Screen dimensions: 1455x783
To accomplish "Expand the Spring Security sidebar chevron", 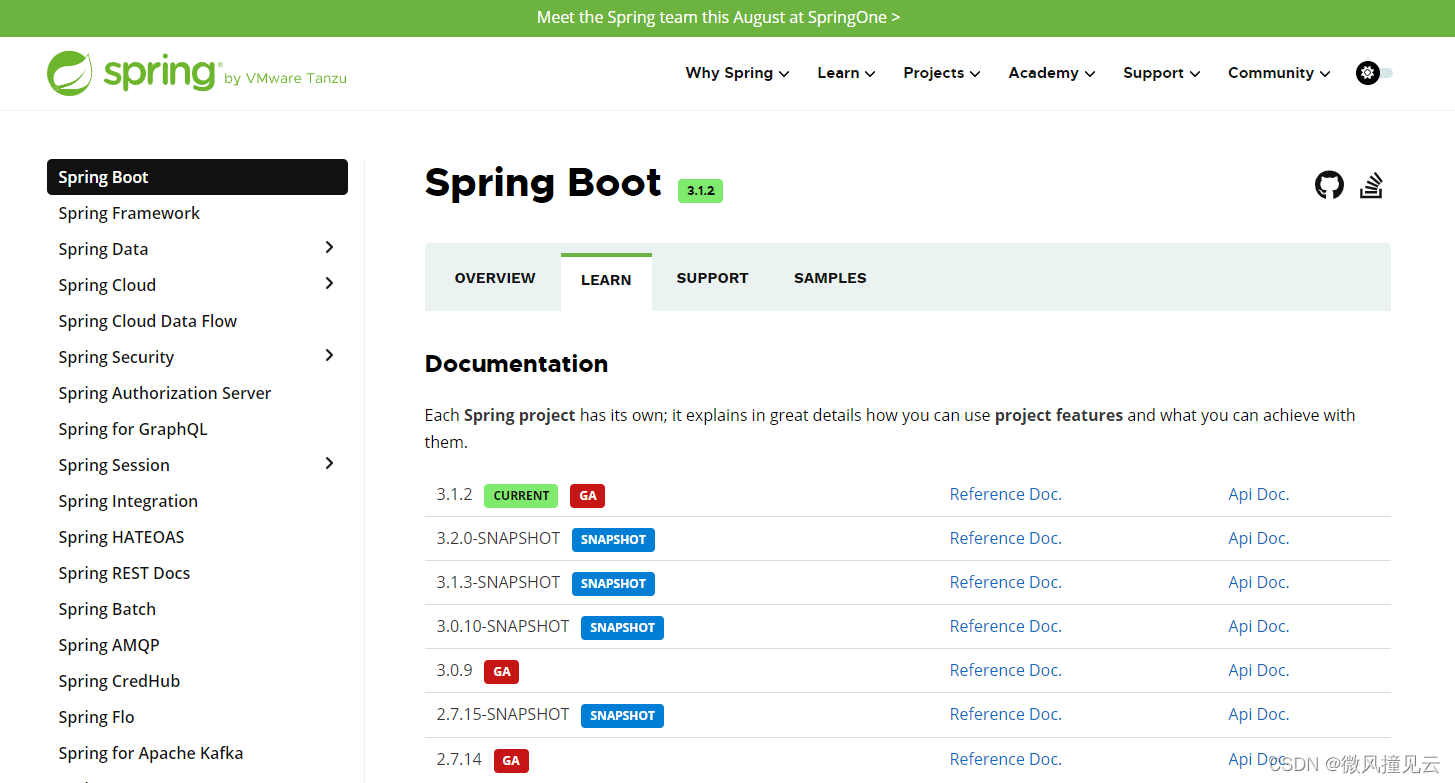I will click(329, 356).
